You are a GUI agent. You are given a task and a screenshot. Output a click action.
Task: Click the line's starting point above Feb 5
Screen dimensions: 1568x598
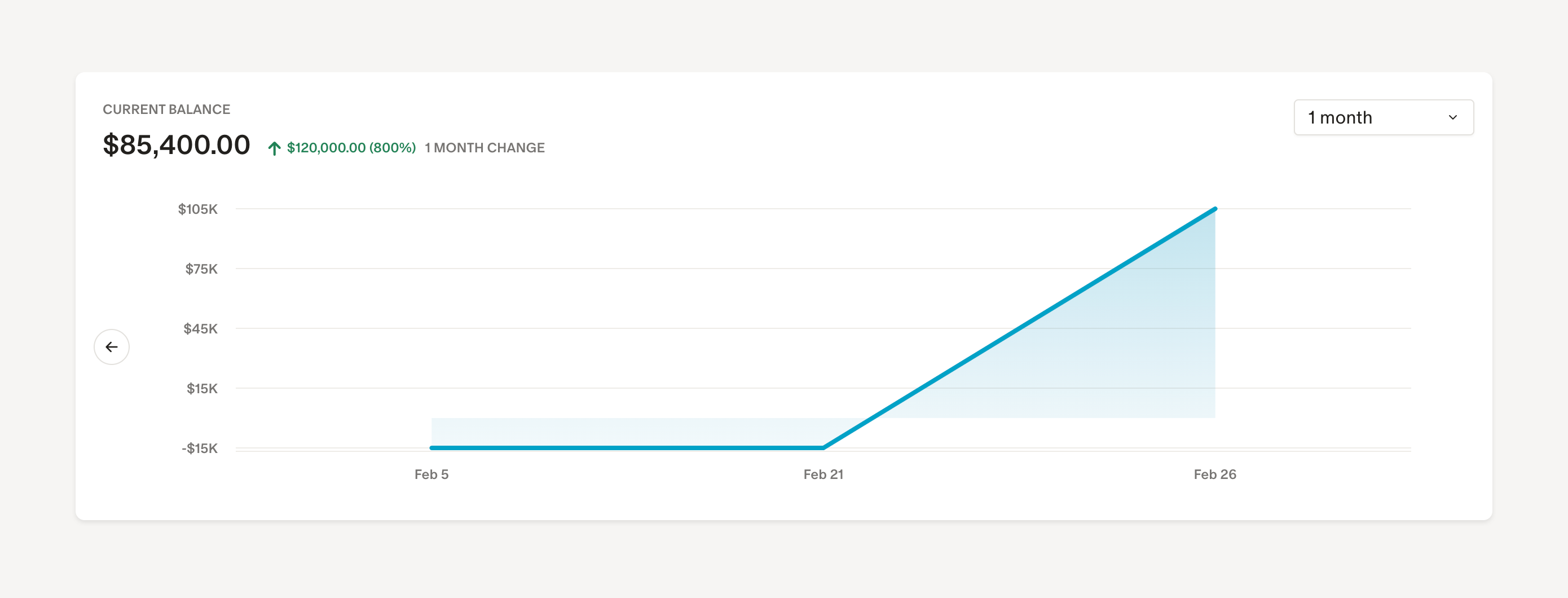point(432,447)
